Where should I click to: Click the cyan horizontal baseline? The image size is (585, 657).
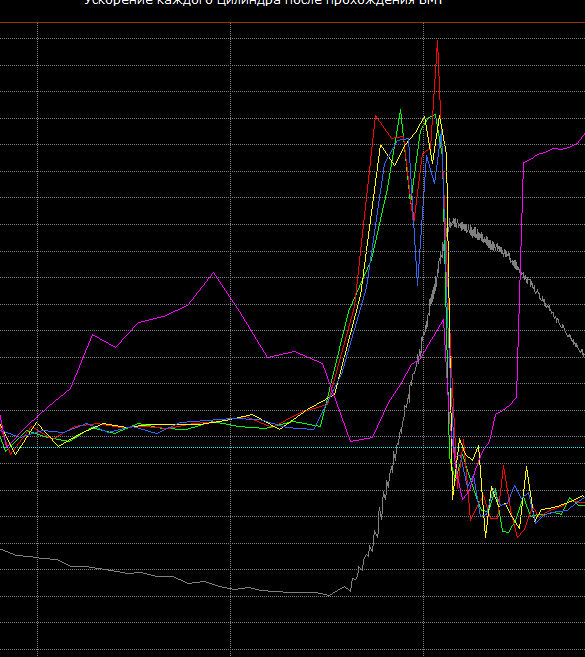[292, 447]
